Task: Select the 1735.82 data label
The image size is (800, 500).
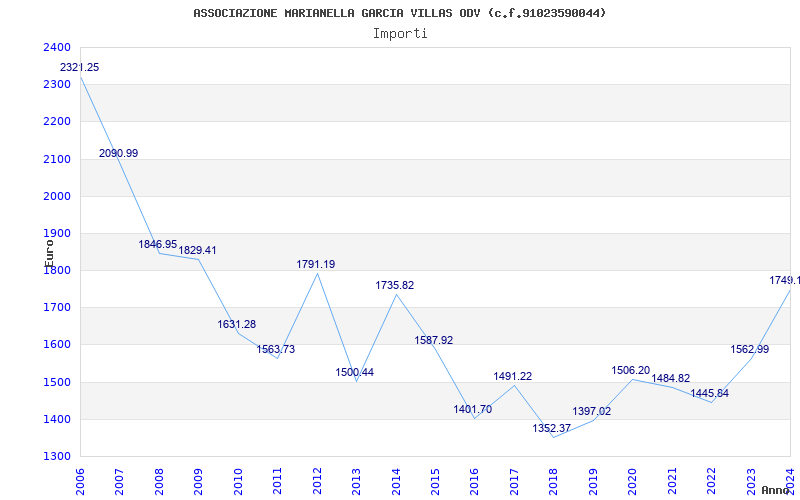Action: [395, 286]
